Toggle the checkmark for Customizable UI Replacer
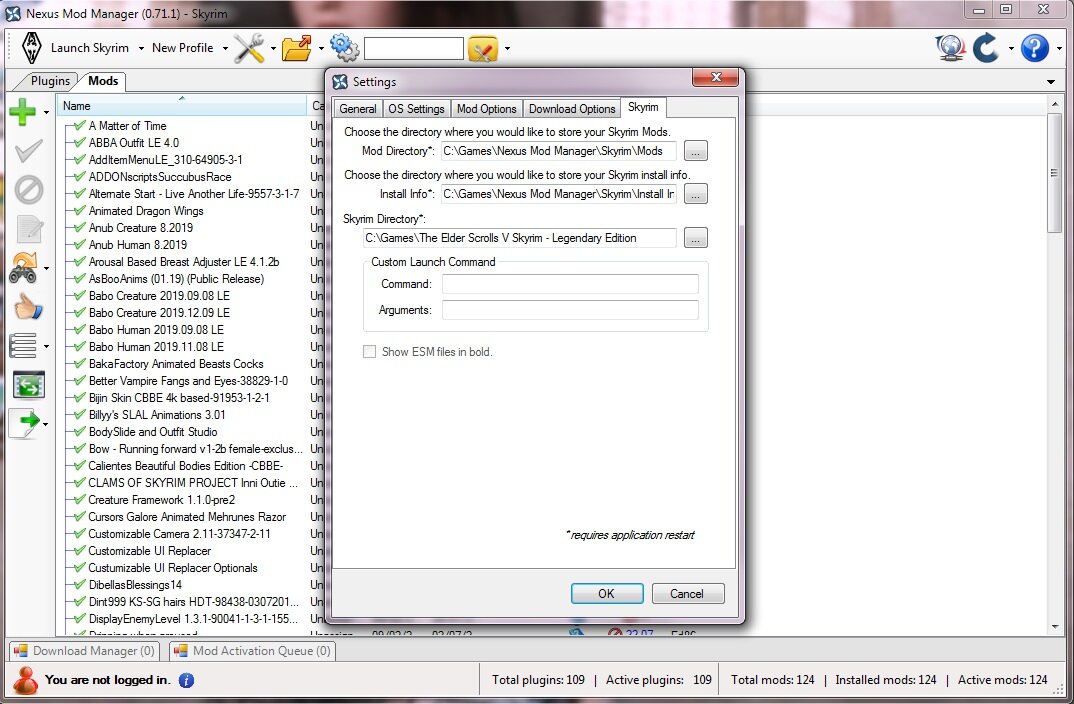1074x704 pixels. point(80,551)
